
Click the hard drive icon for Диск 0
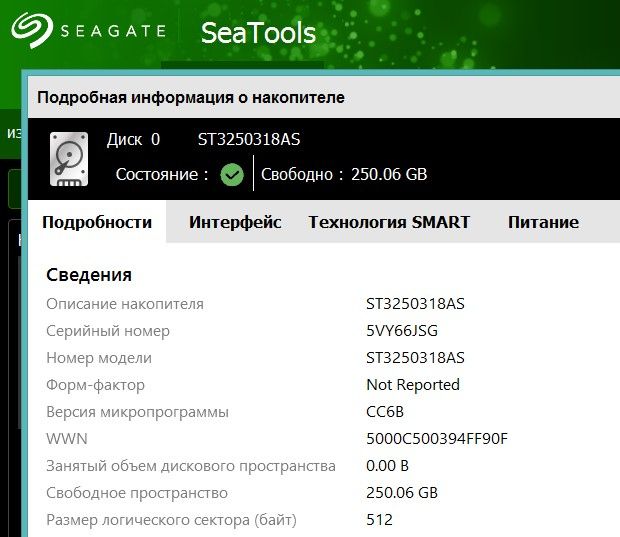69,159
